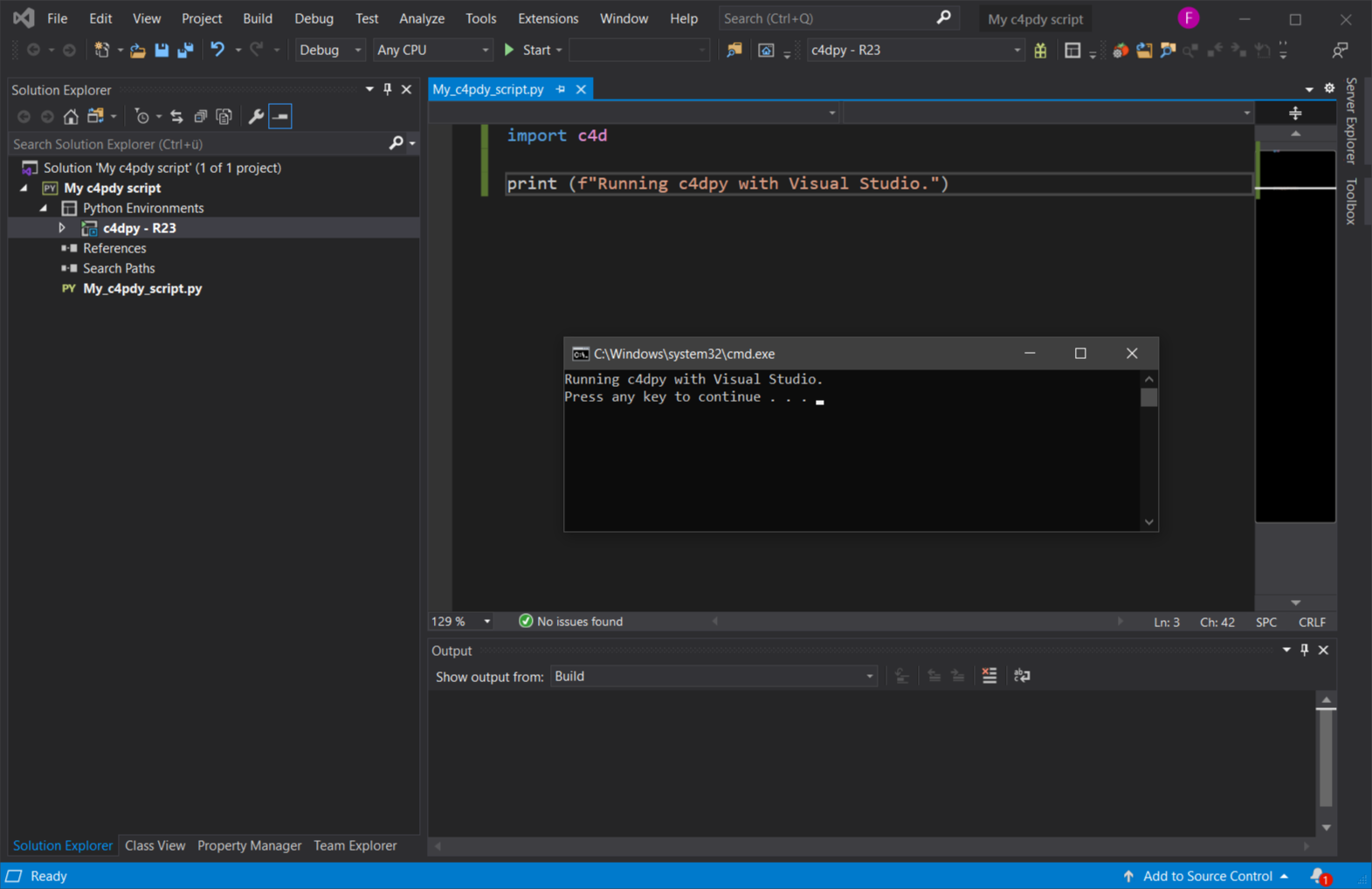Click the Undo arrow icon
1372x889 pixels.
click(x=217, y=50)
